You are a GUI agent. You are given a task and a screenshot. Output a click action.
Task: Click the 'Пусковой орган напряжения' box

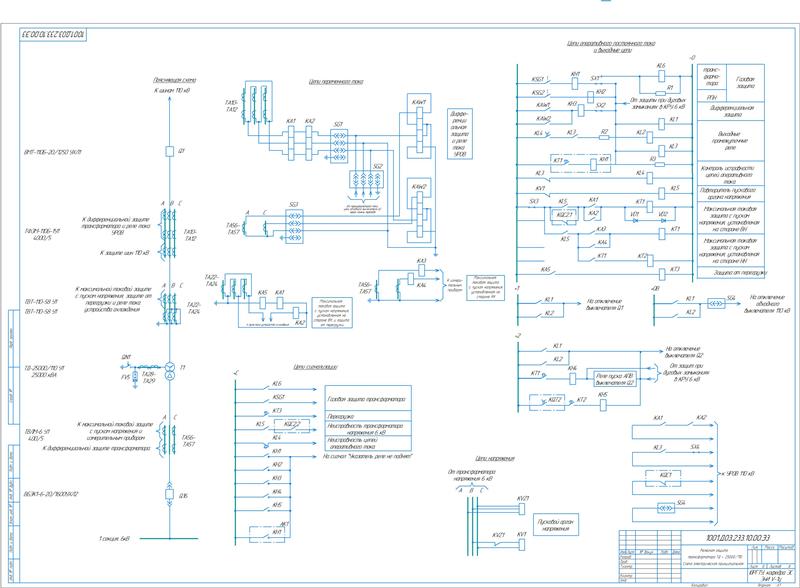(556, 525)
